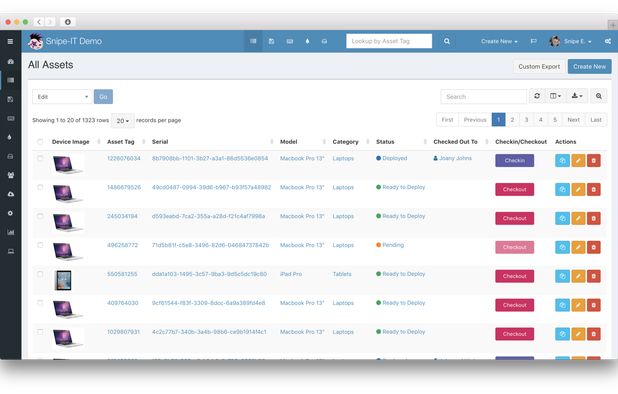Open the Tablets category link
This screenshot has width=618, height=394.
click(x=342, y=274)
